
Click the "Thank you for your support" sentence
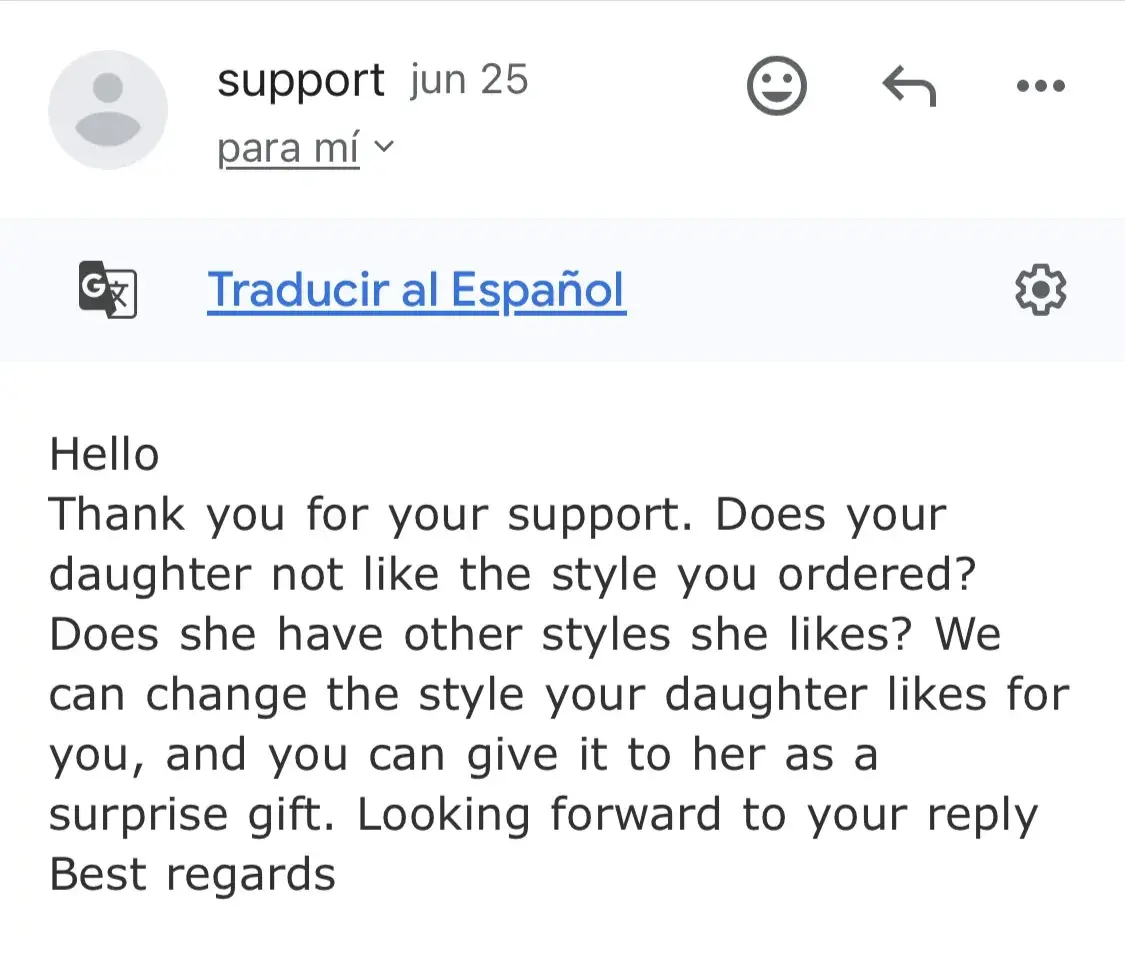click(370, 515)
